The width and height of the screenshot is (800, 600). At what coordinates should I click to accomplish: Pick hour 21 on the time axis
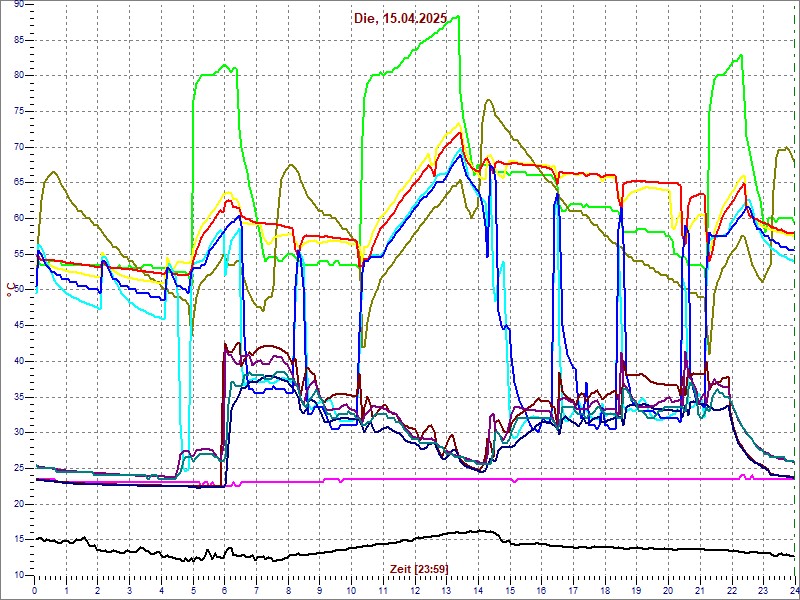click(x=700, y=590)
